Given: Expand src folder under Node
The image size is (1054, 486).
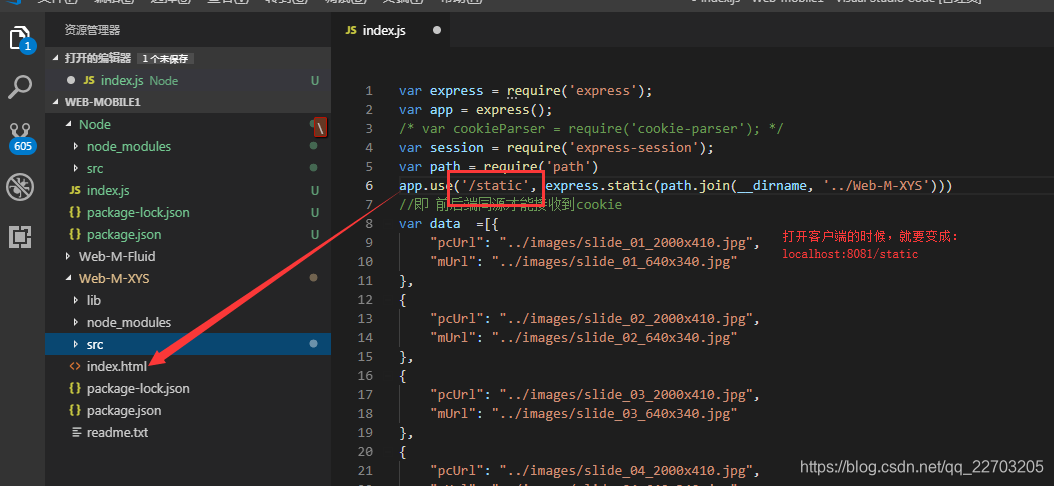Looking at the screenshot, I should [x=76, y=168].
